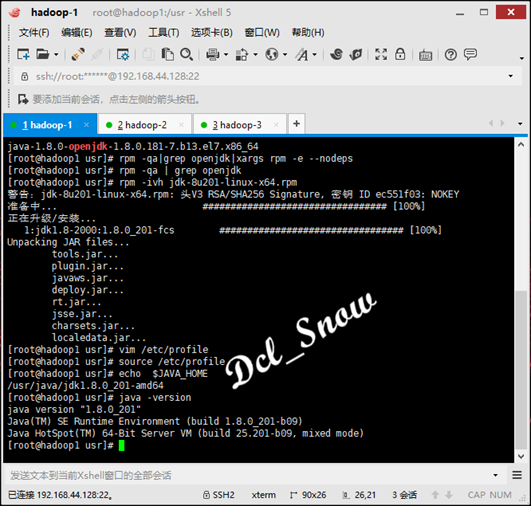Screen dimensions: 531x506
Task: Open the 查看(V) menu
Action: [x=120, y=33]
